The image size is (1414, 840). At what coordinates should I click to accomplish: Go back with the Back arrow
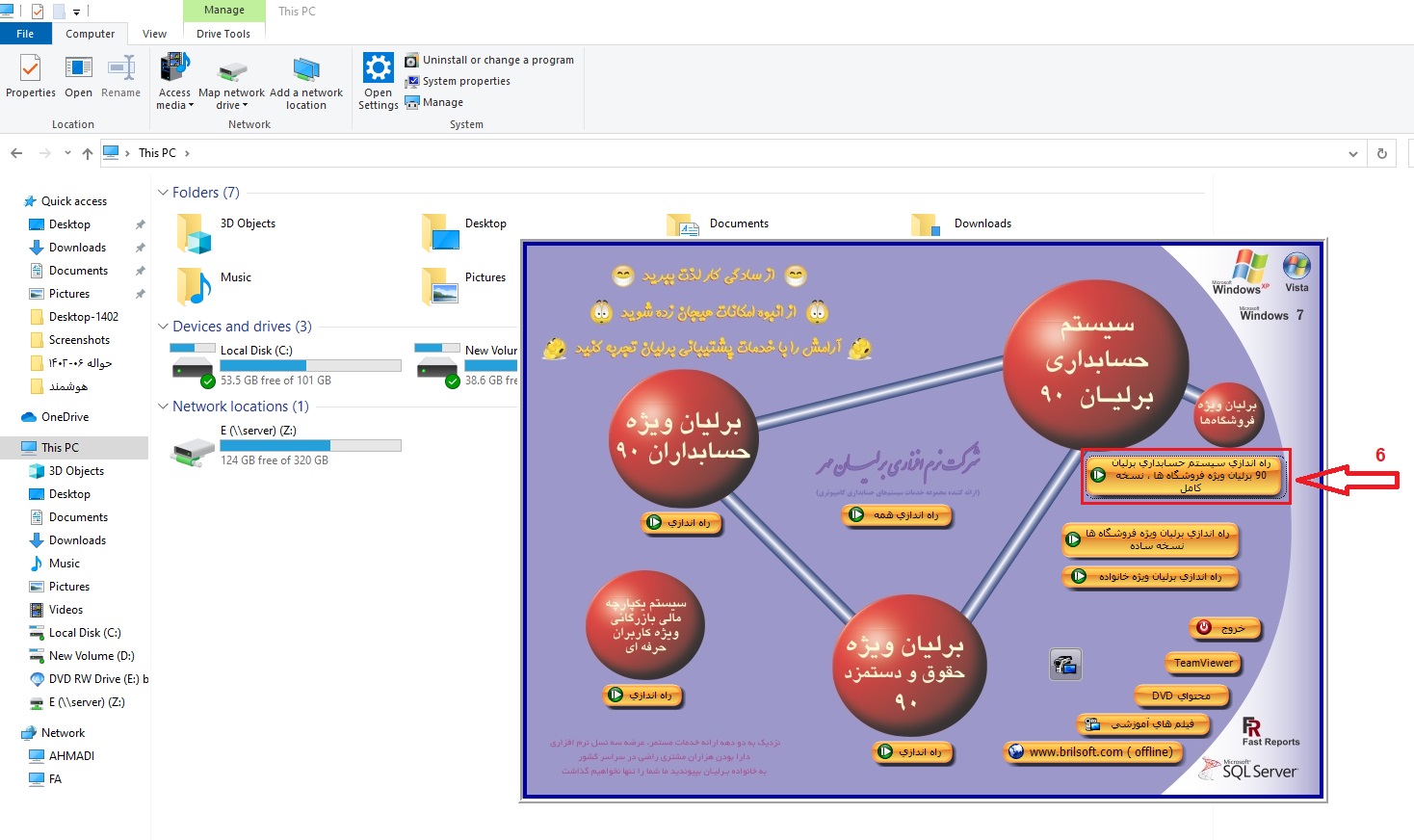(x=16, y=153)
